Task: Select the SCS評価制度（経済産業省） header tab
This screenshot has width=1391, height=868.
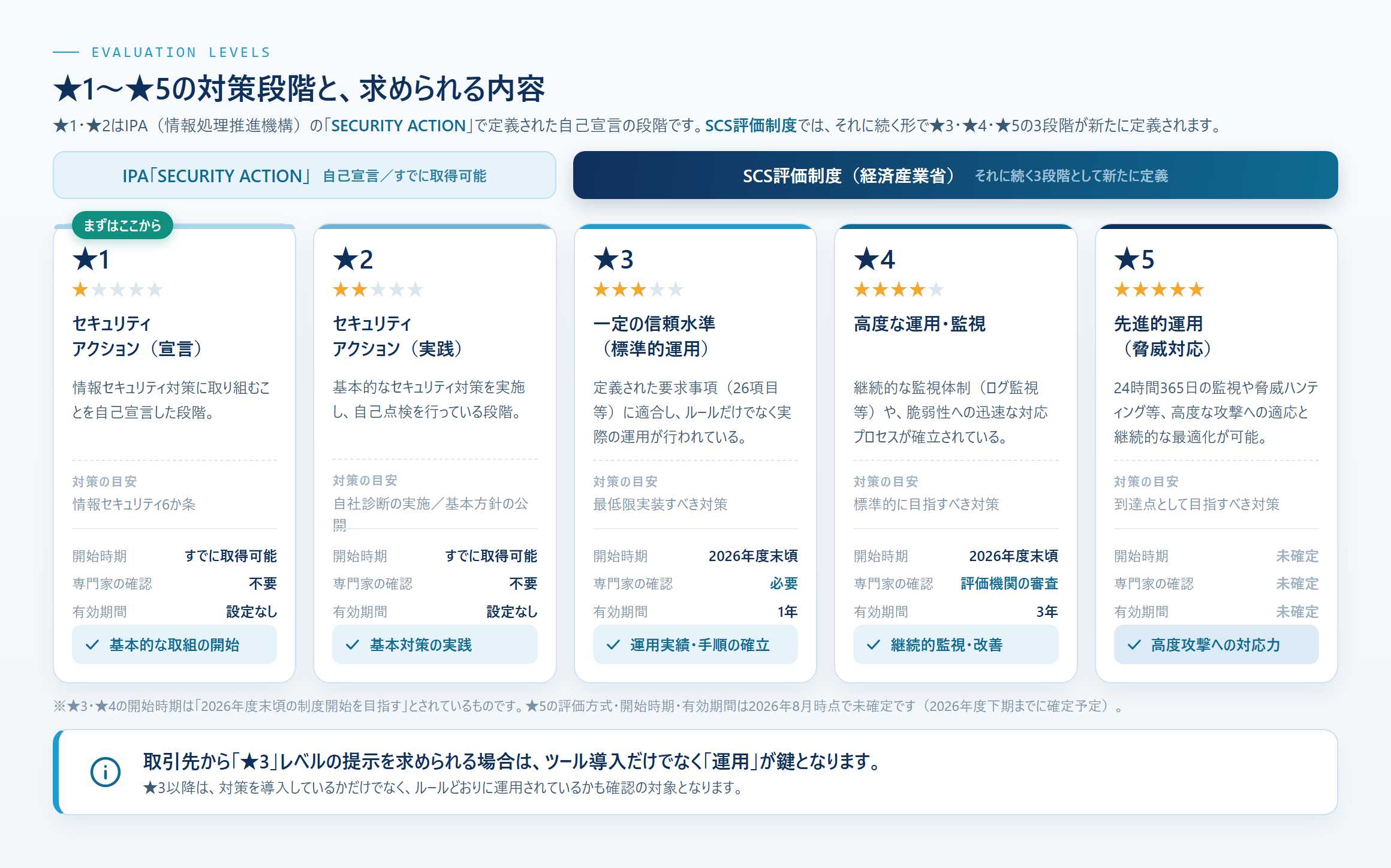Action: tap(955, 175)
